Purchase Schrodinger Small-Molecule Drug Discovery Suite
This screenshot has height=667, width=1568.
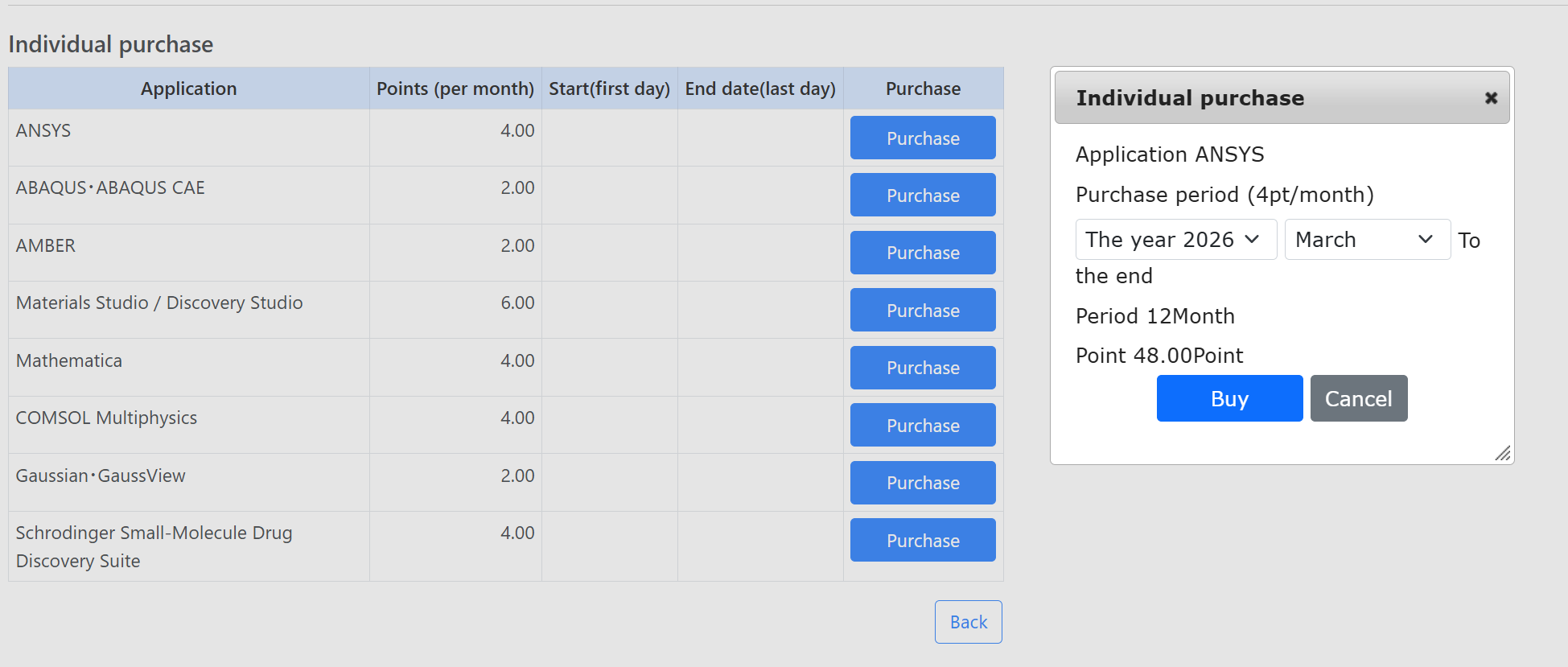923,540
